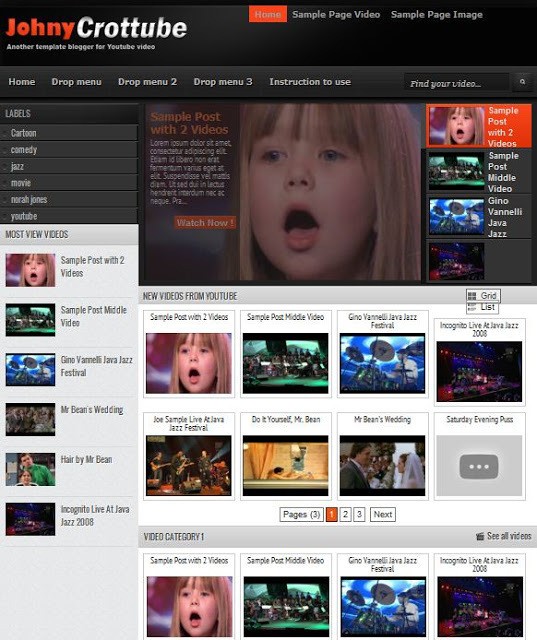Go to page 1 in pagination

point(332,514)
